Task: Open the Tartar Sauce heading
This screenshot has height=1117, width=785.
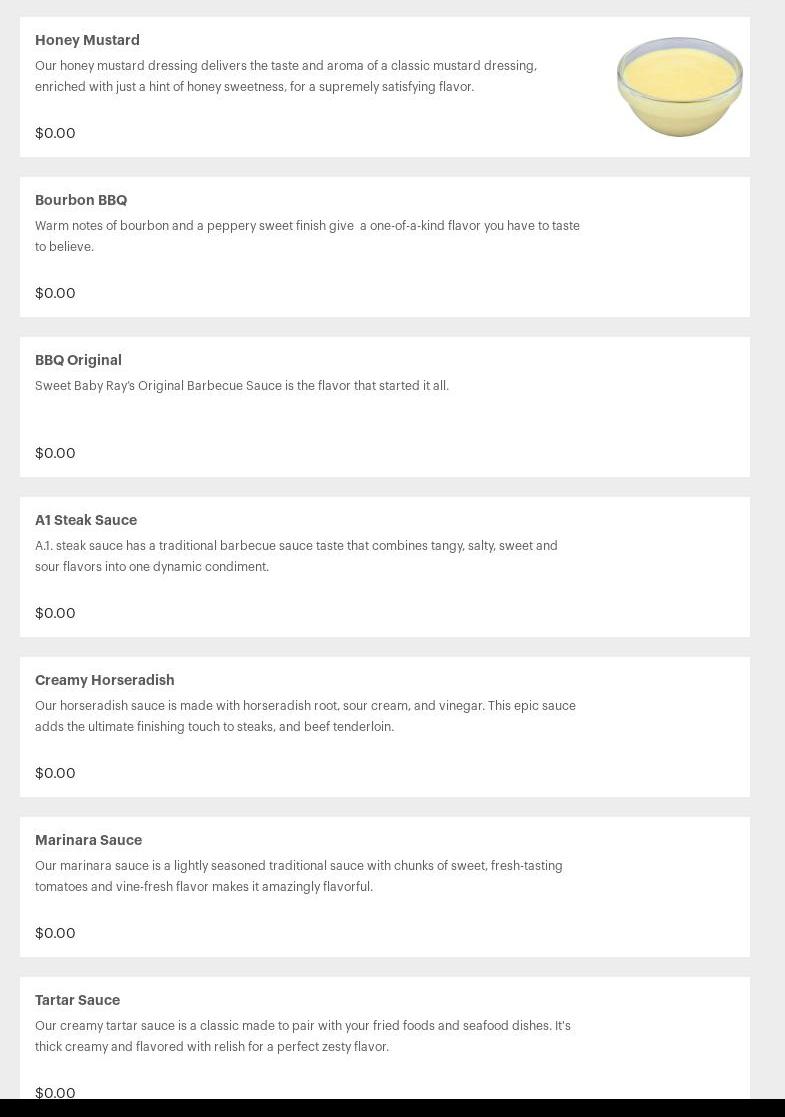Action: [77, 1000]
